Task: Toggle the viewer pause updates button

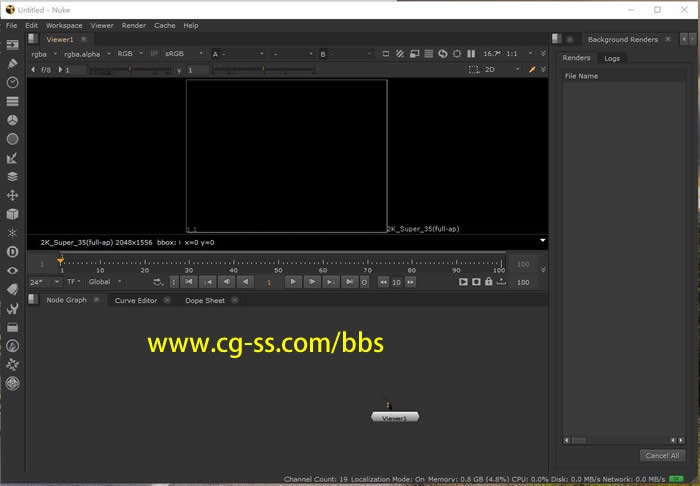Action: (471, 53)
